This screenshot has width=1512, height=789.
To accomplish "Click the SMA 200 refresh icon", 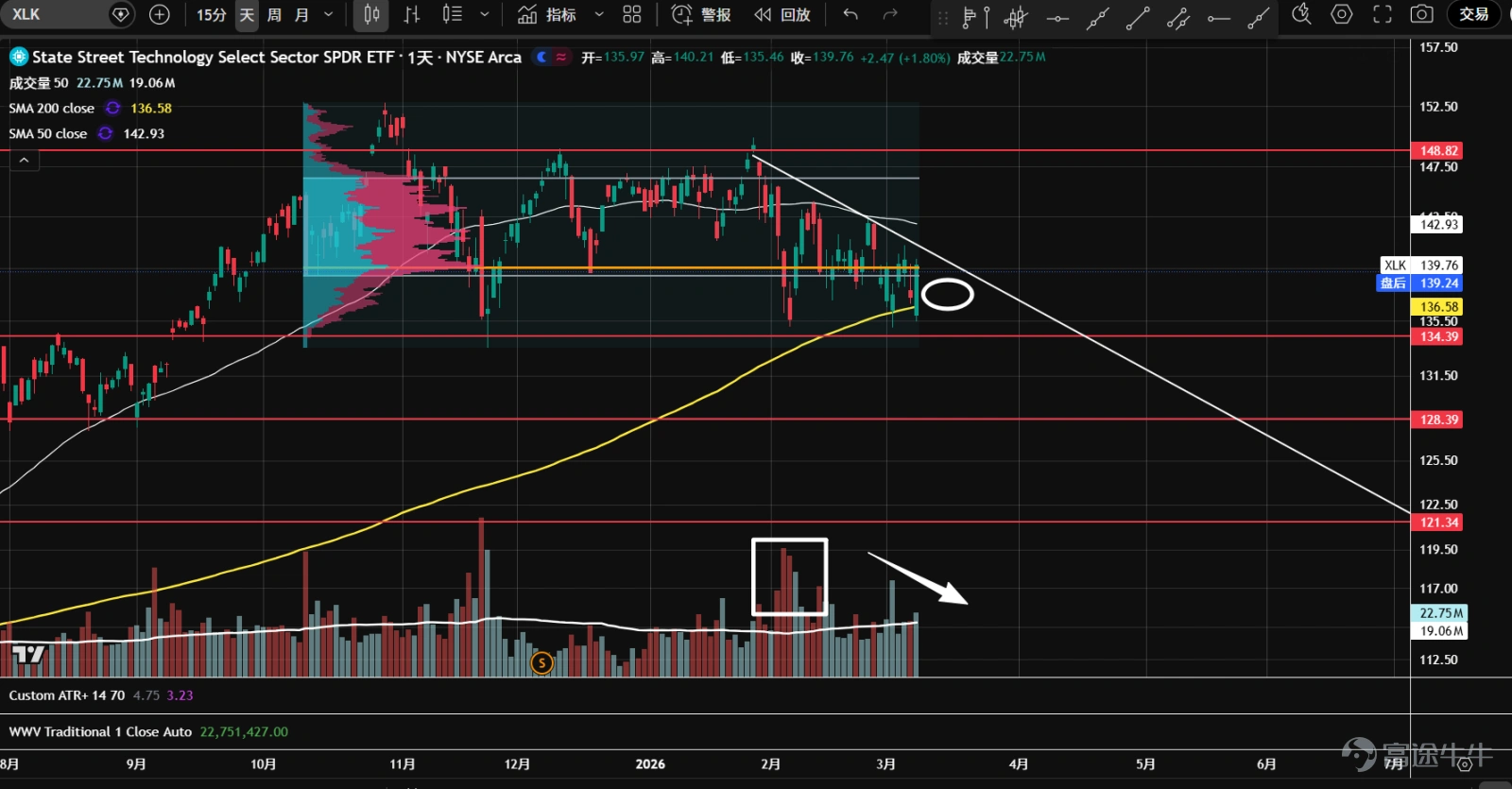I will pyautogui.click(x=113, y=109).
